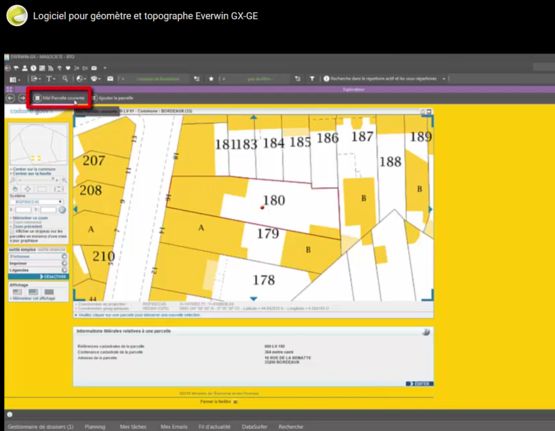Screen dimensions: 555x431
Task: Click 'Zoom précédent' link
Action: click(x=27, y=226)
